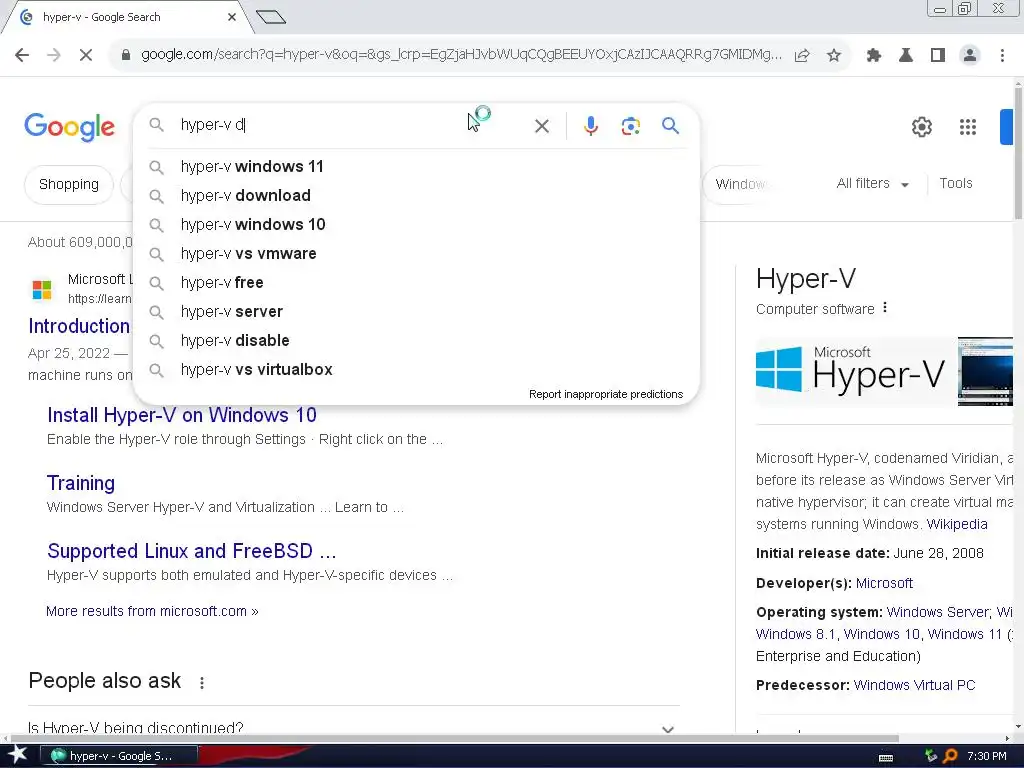The height and width of the screenshot is (768, 1024).
Task: Open new tab button
Action: tap(271, 17)
